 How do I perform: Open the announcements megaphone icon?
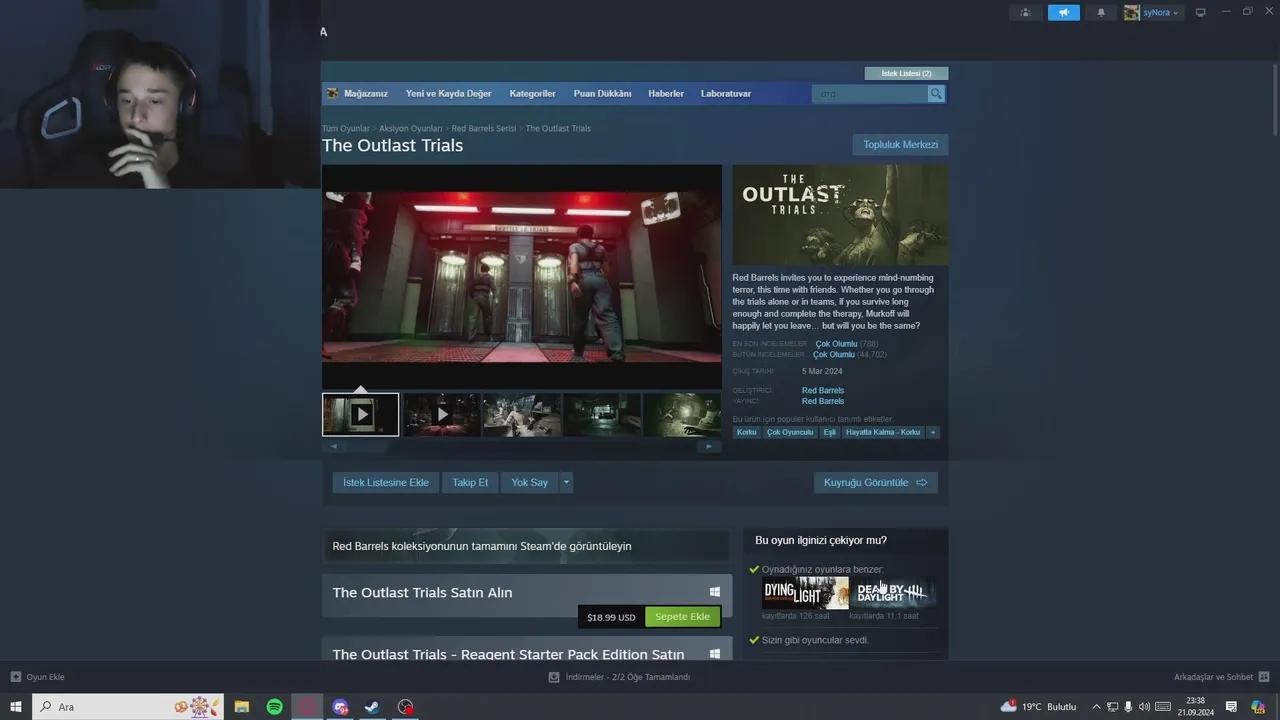[1063, 12]
